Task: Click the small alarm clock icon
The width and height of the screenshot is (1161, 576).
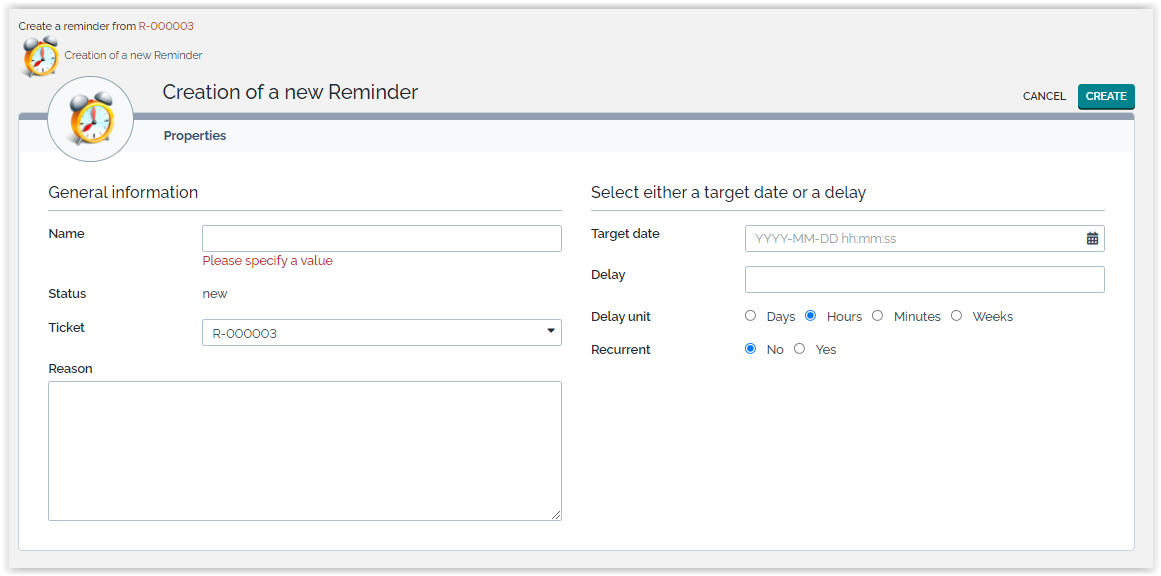Action: point(40,56)
